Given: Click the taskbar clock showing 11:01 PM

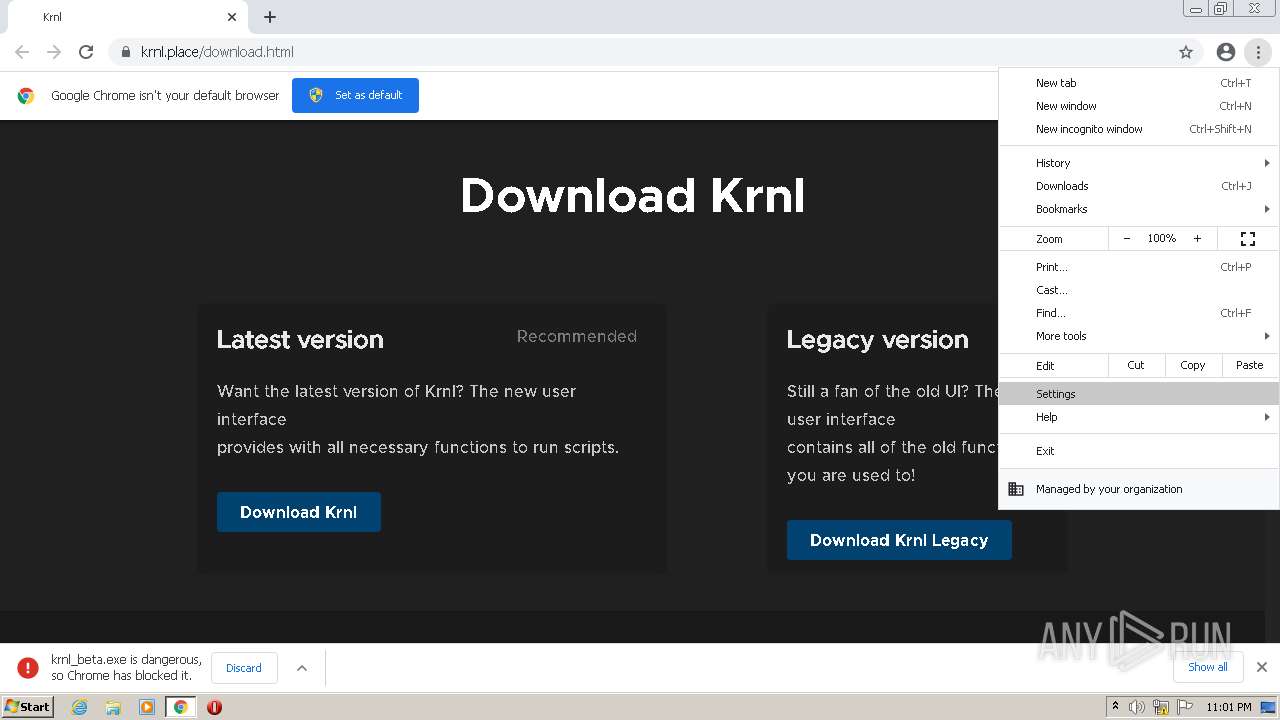Looking at the screenshot, I should tap(1229, 707).
